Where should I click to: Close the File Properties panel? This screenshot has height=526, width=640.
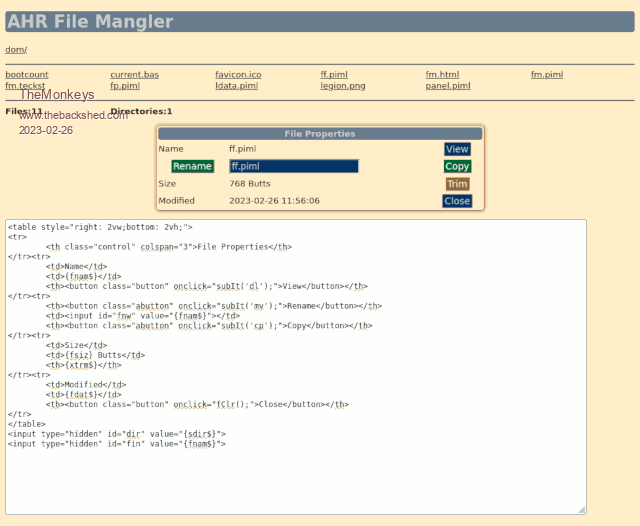tap(457, 201)
